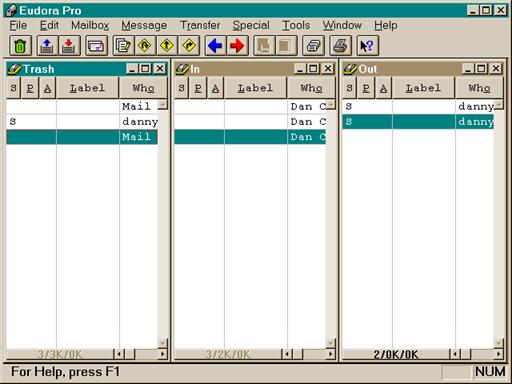Screen dimensions: 512x384
Task: Maximize the Trash mailbox window
Action: tap(145, 69)
